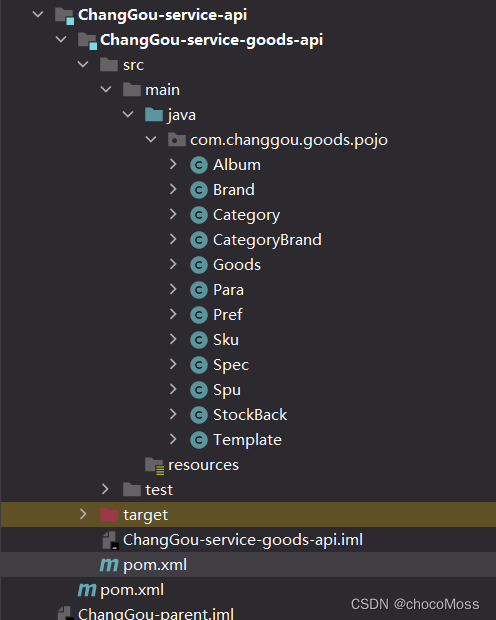The image size is (496, 620).
Task: Collapse the com.changgou.goods.pojo package
Action: 151,139
